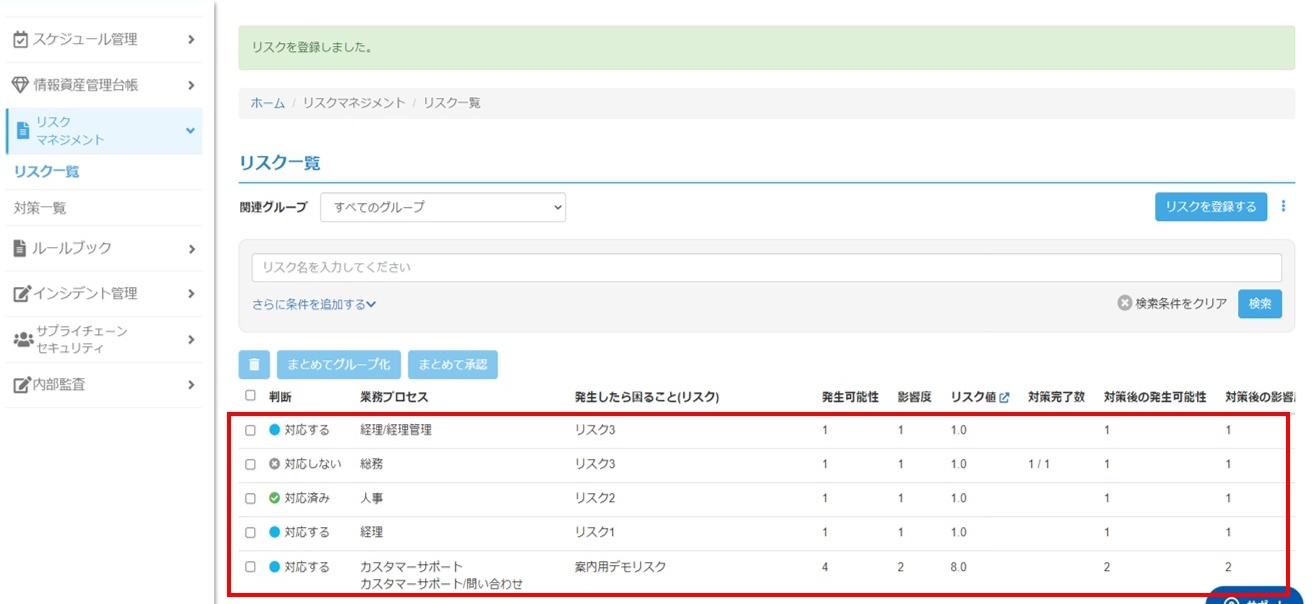This screenshot has width=1312, height=604.
Task: Click the 発生したら困ること(リスク) column header
Action: tap(647, 397)
